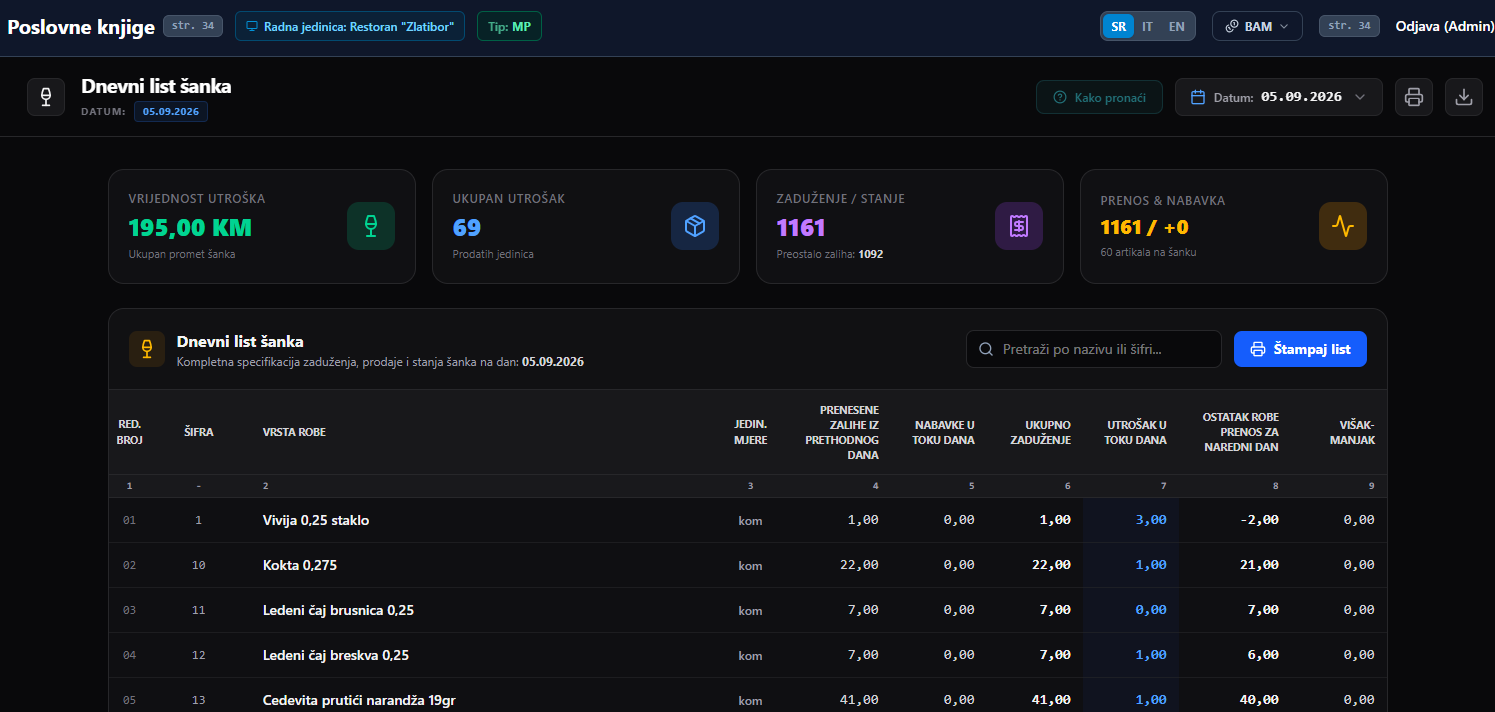Screen dimensions: 1495x712
Task: Click green glass icon in Vrijednost utroška card
Action: pyautogui.click(x=371, y=226)
